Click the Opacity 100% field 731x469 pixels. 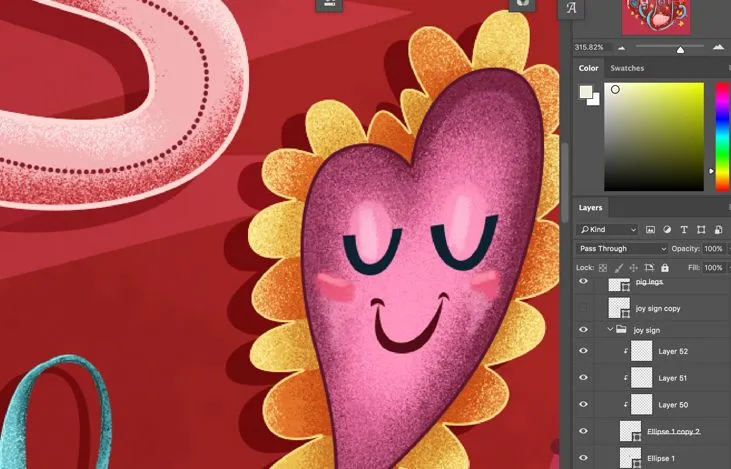pos(713,248)
